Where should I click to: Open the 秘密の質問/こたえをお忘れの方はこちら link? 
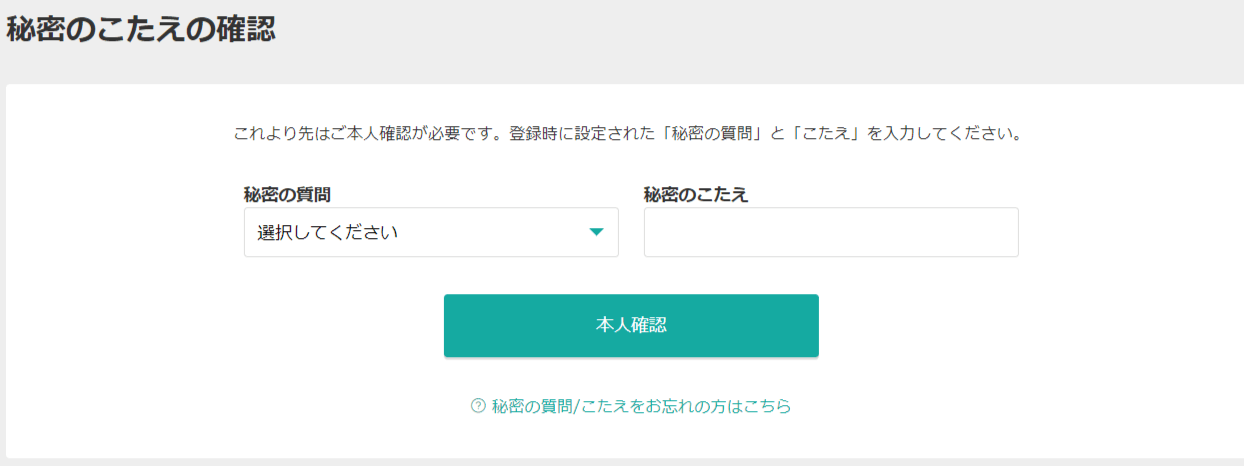click(x=641, y=407)
